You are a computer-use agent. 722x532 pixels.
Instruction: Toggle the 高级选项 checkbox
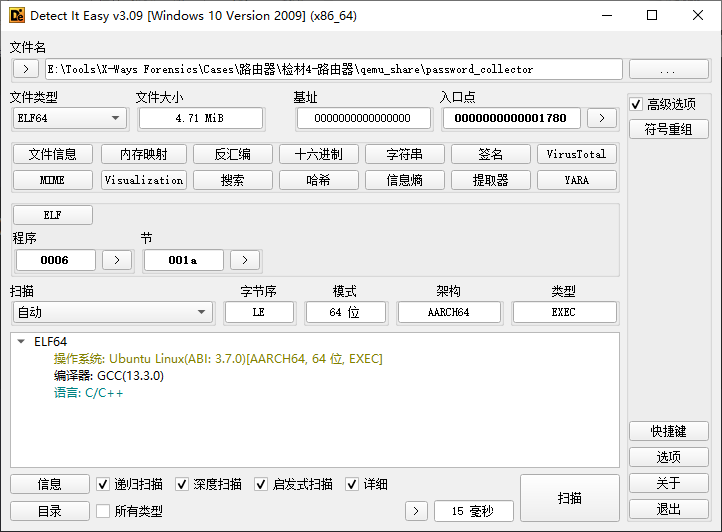click(636, 104)
